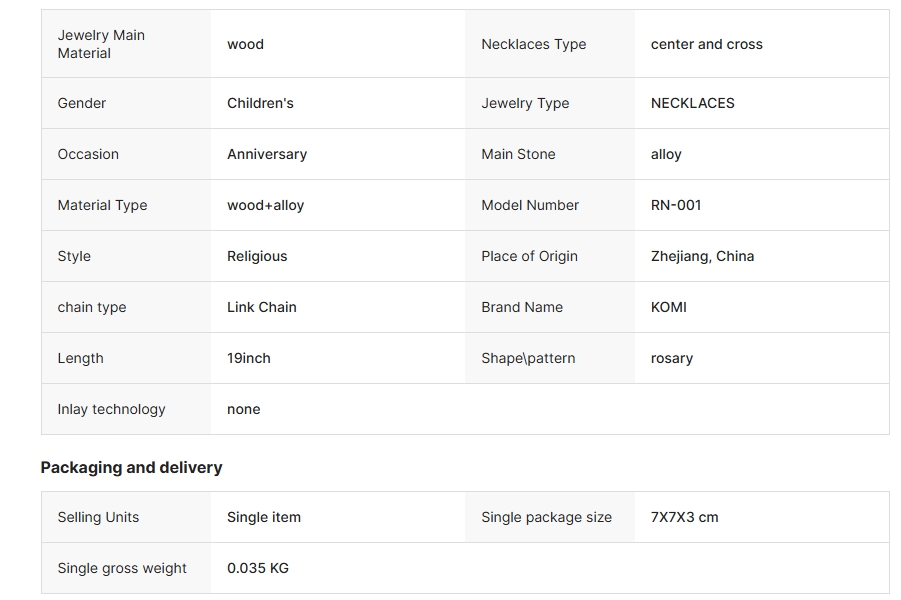901x600 pixels.
Task: Click the 'Inlay technology' label
Action: 111,409
